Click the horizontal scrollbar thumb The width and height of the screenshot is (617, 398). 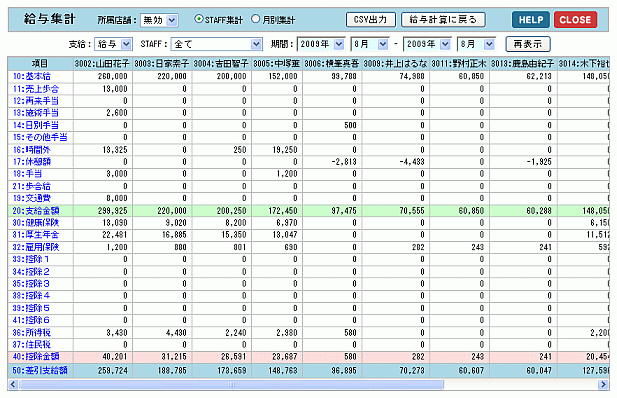[231, 384]
